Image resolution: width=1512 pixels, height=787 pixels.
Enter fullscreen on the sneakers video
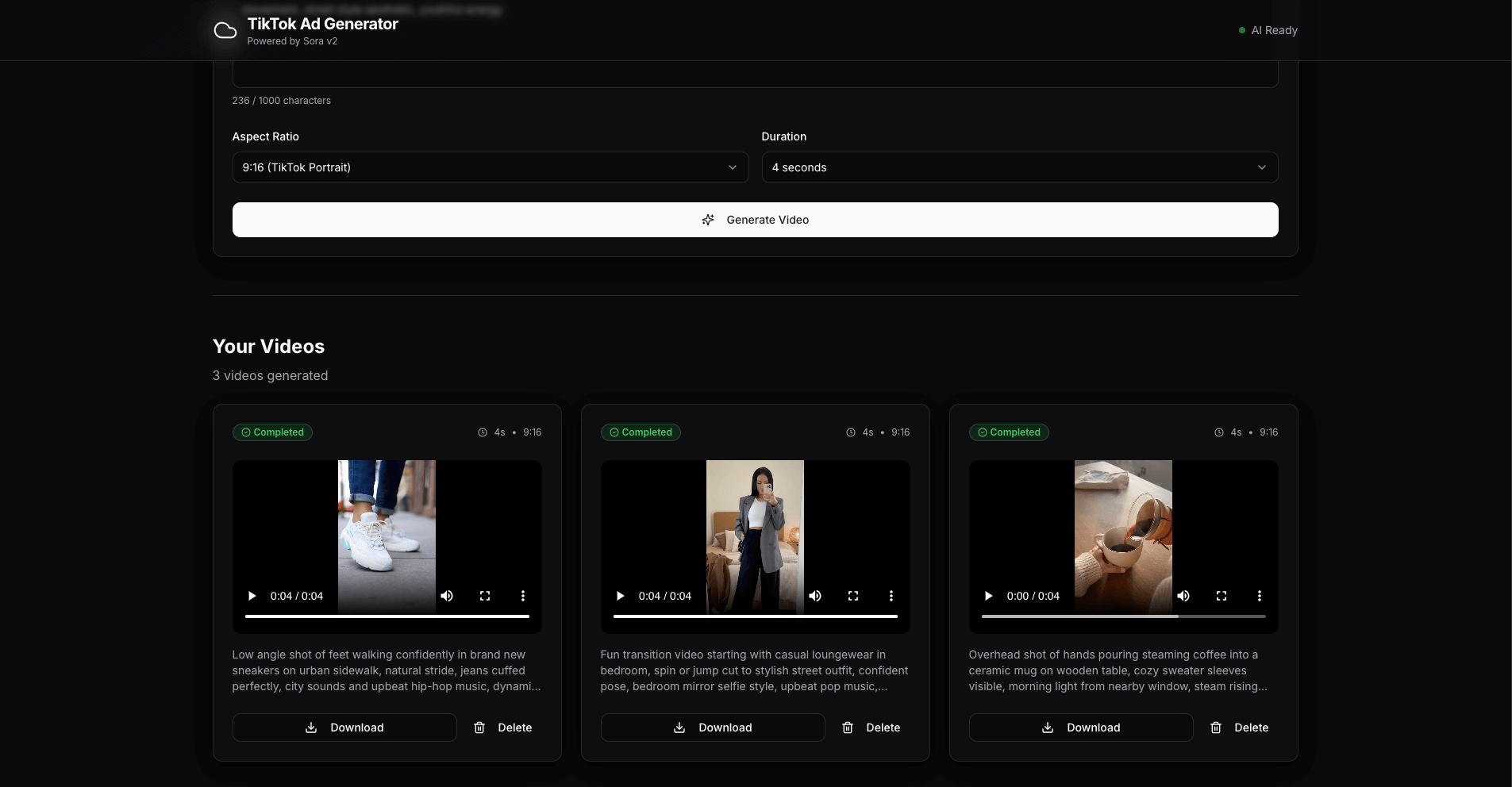485,596
